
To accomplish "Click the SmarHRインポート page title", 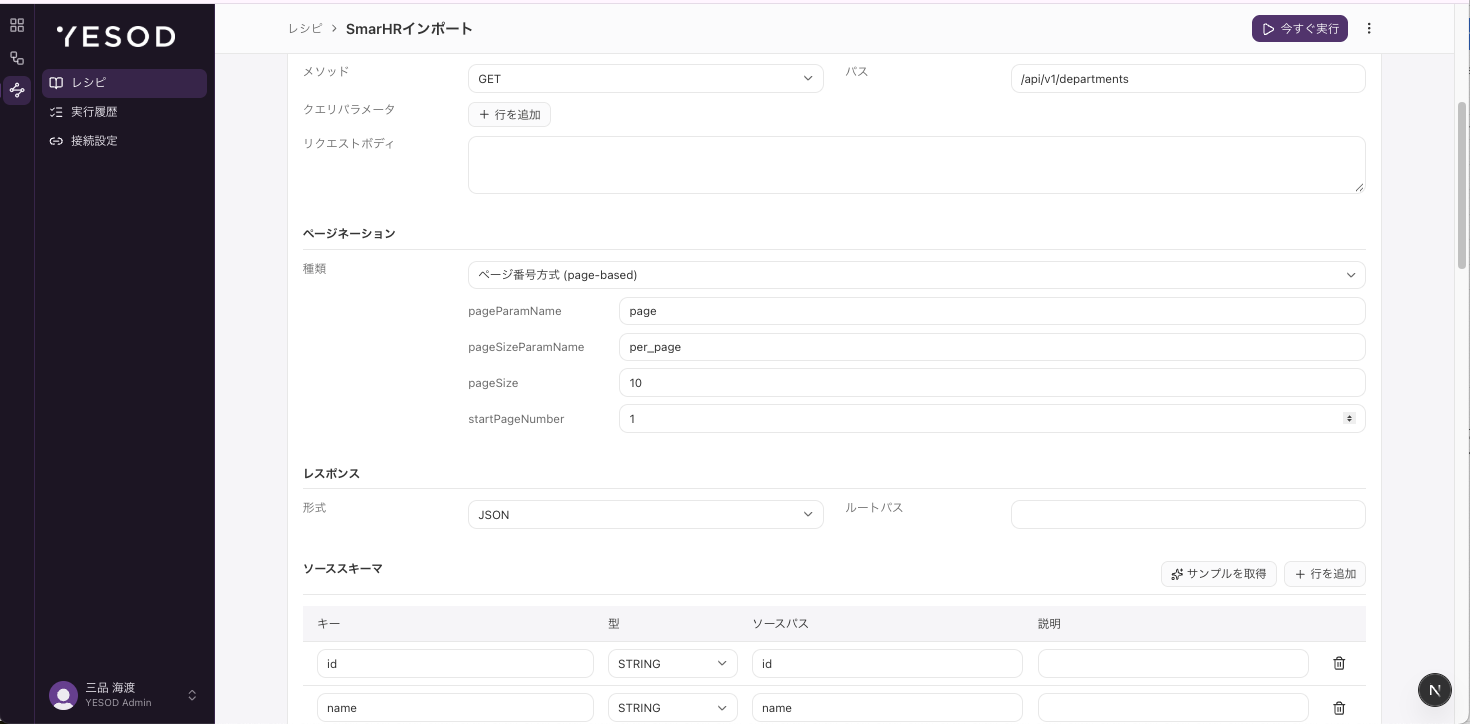I will (x=409, y=29).
